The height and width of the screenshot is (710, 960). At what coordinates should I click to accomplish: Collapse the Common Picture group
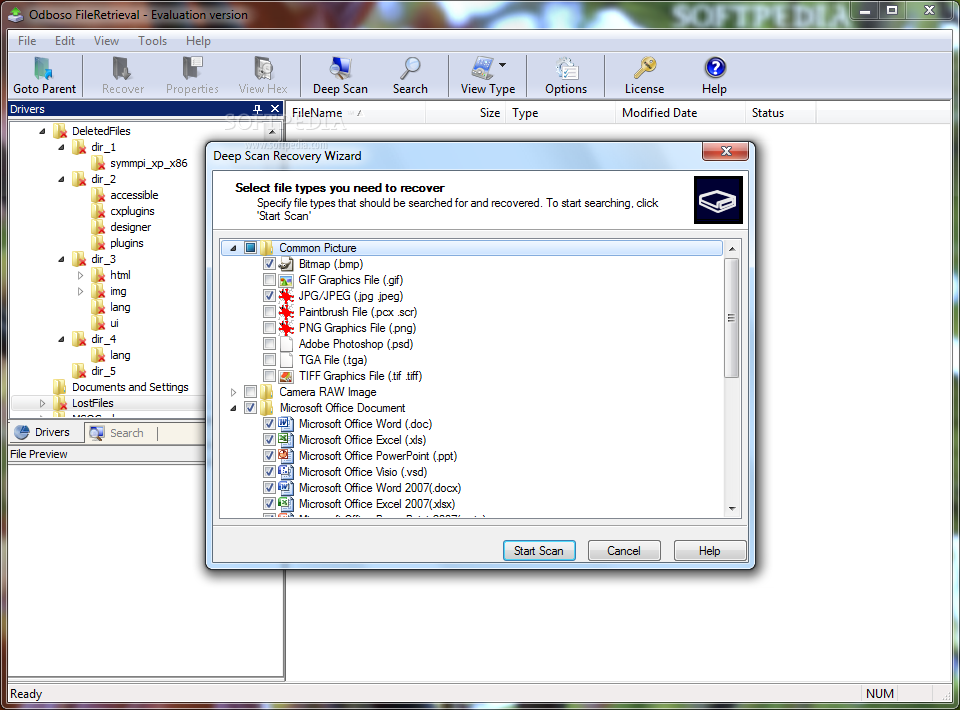click(233, 248)
